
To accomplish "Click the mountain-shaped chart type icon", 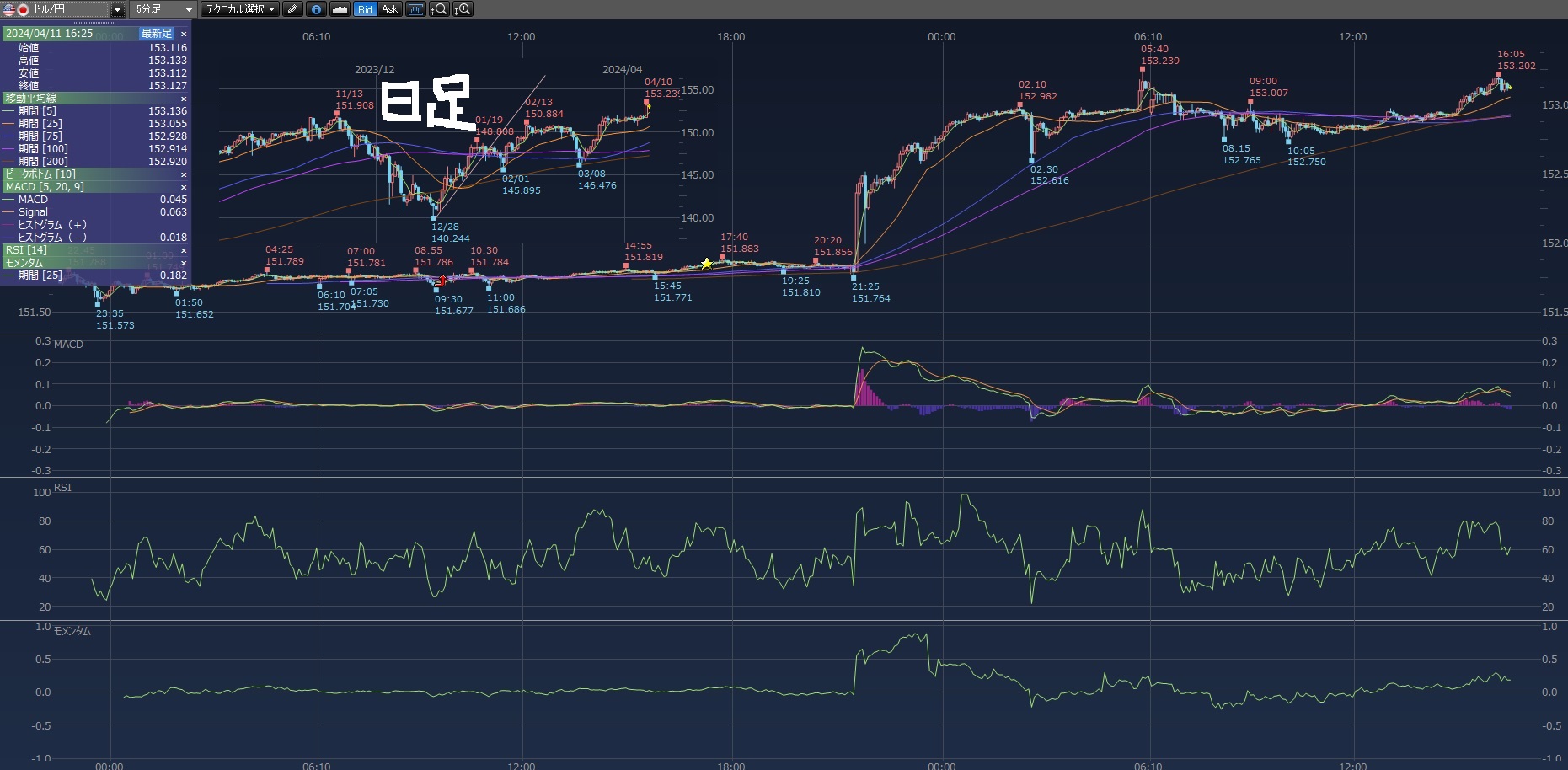I will coord(340,9).
